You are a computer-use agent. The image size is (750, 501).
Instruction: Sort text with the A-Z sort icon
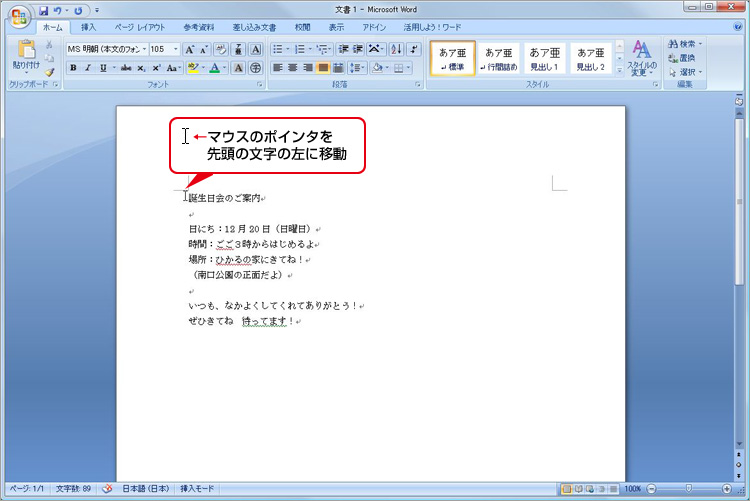point(396,49)
